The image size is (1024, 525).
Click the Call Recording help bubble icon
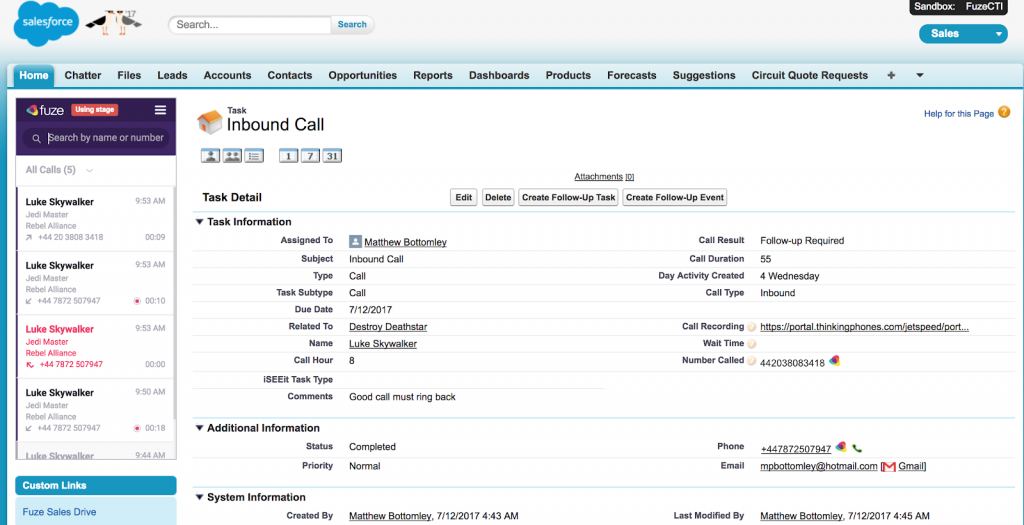pyautogui.click(x=751, y=326)
